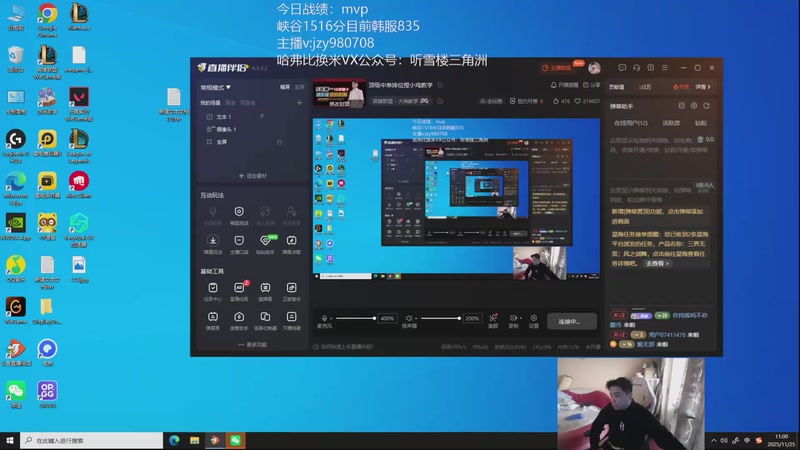Click the 美颜 beauty icon in the control bar
This screenshot has height=450, width=800.
click(493, 320)
